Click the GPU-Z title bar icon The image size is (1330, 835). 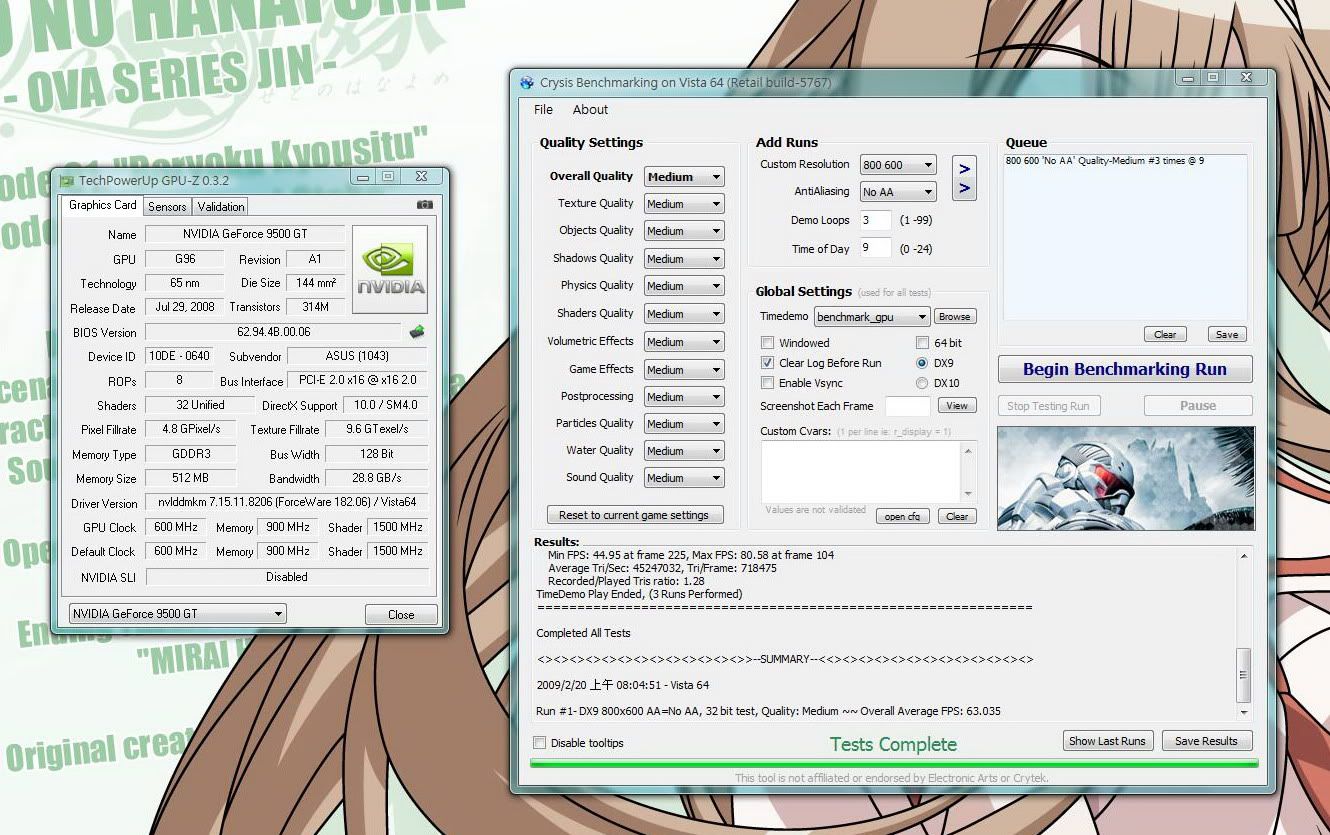[x=67, y=181]
